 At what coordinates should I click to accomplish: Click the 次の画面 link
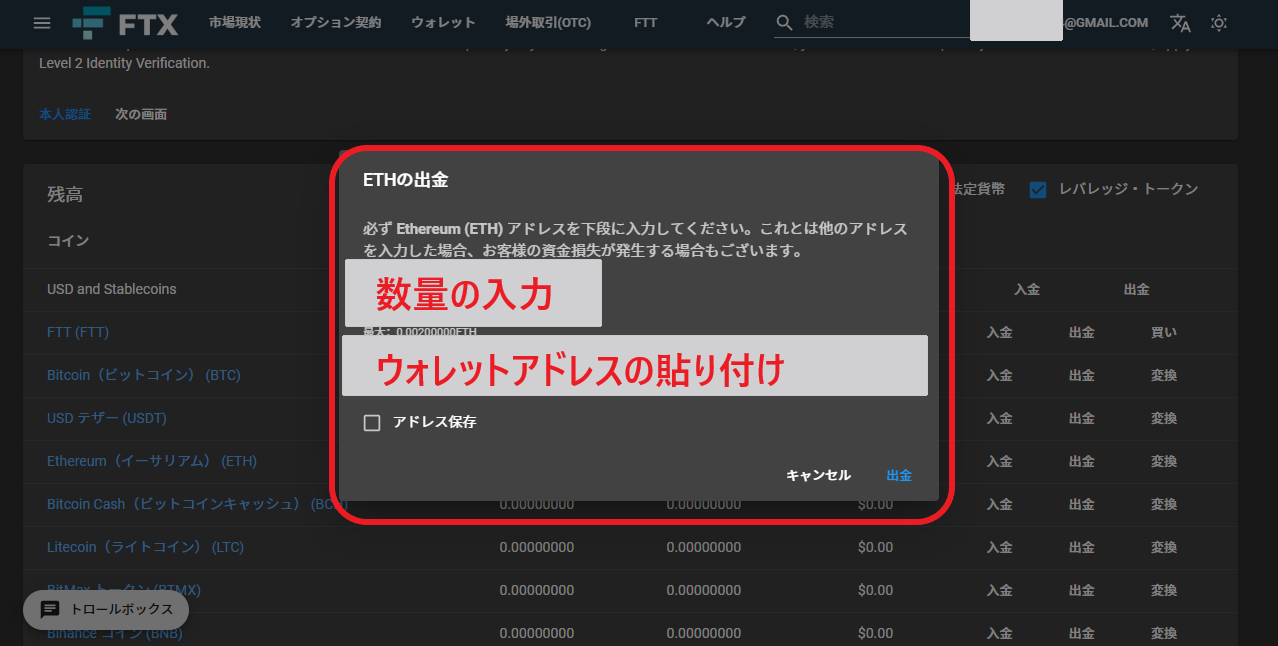[141, 114]
